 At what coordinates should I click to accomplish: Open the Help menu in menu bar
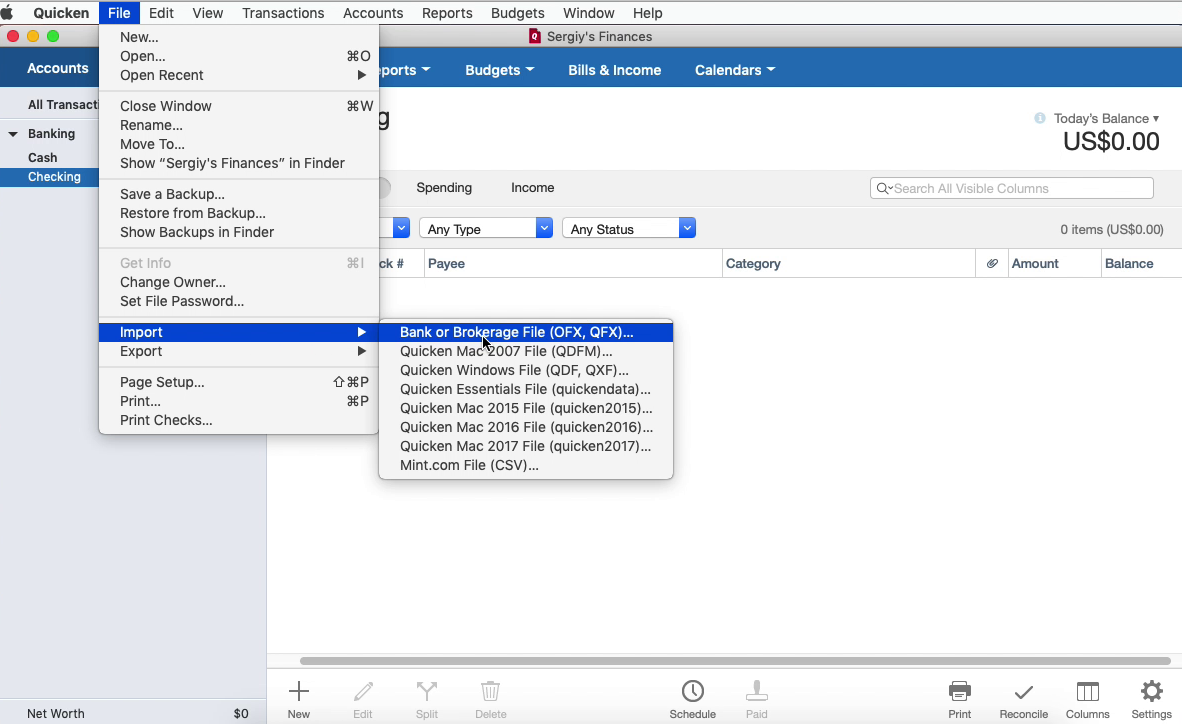pos(648,13)
